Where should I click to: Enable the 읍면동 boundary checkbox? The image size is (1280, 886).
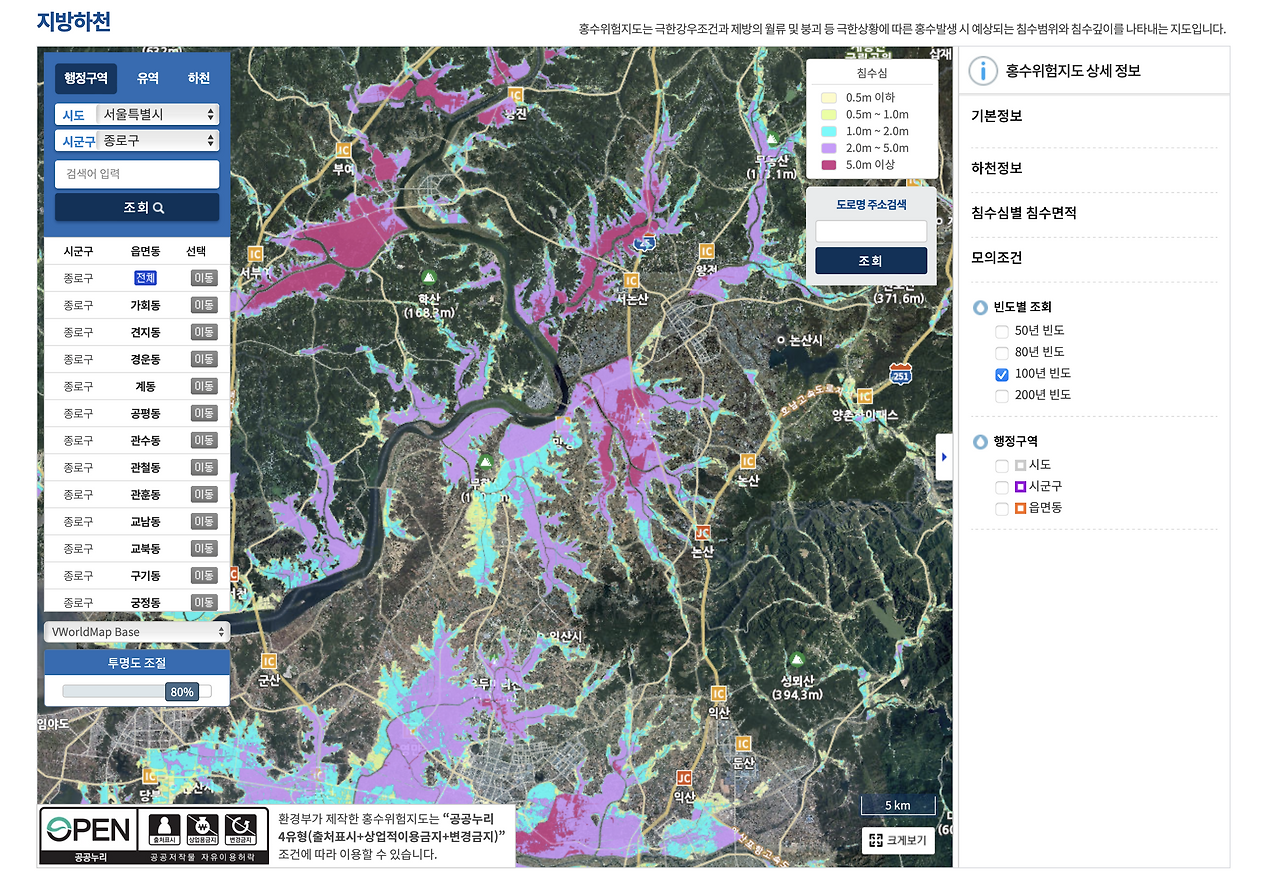1001,507
